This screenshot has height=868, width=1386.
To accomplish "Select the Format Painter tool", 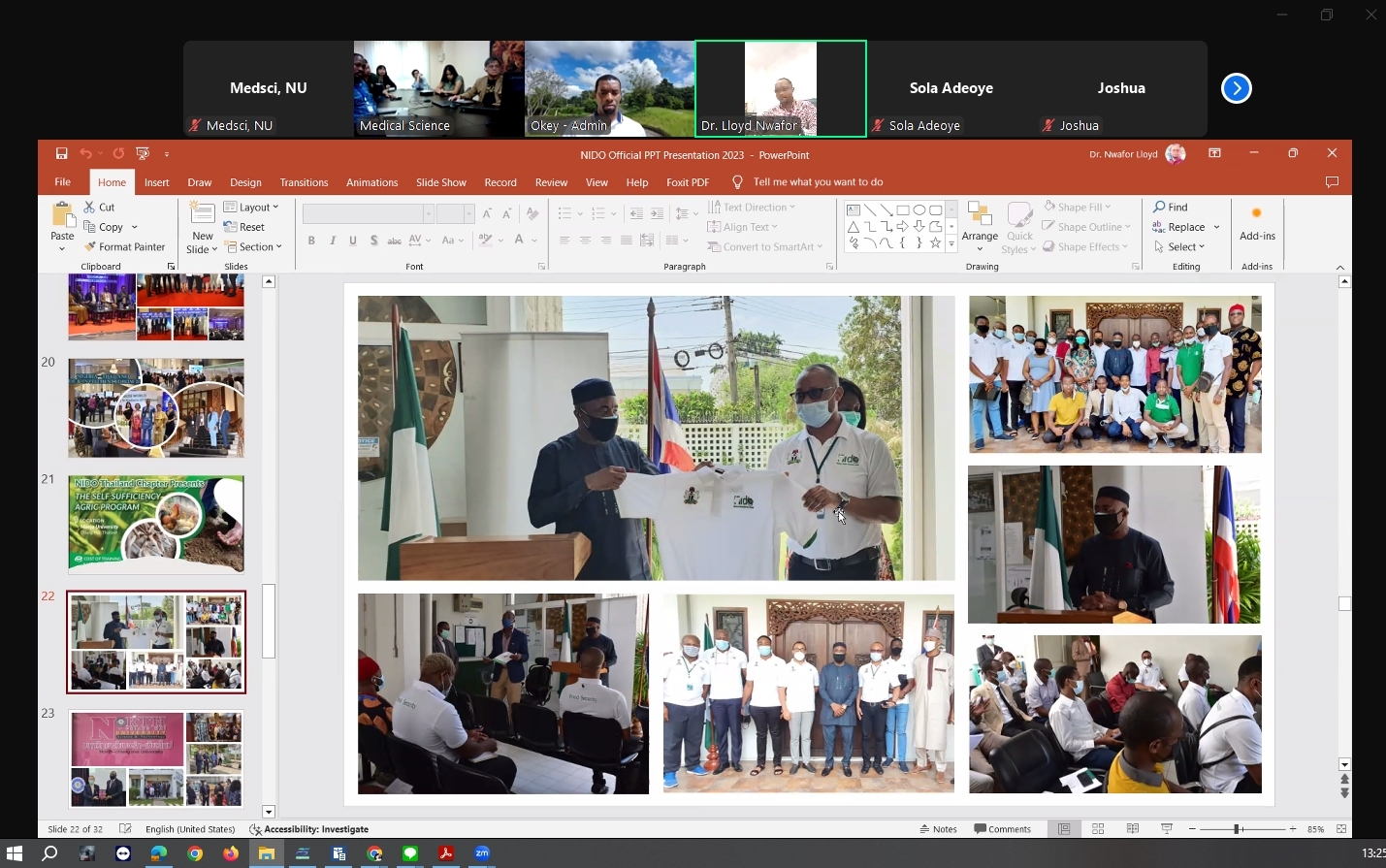I will (x=124, y=247).
